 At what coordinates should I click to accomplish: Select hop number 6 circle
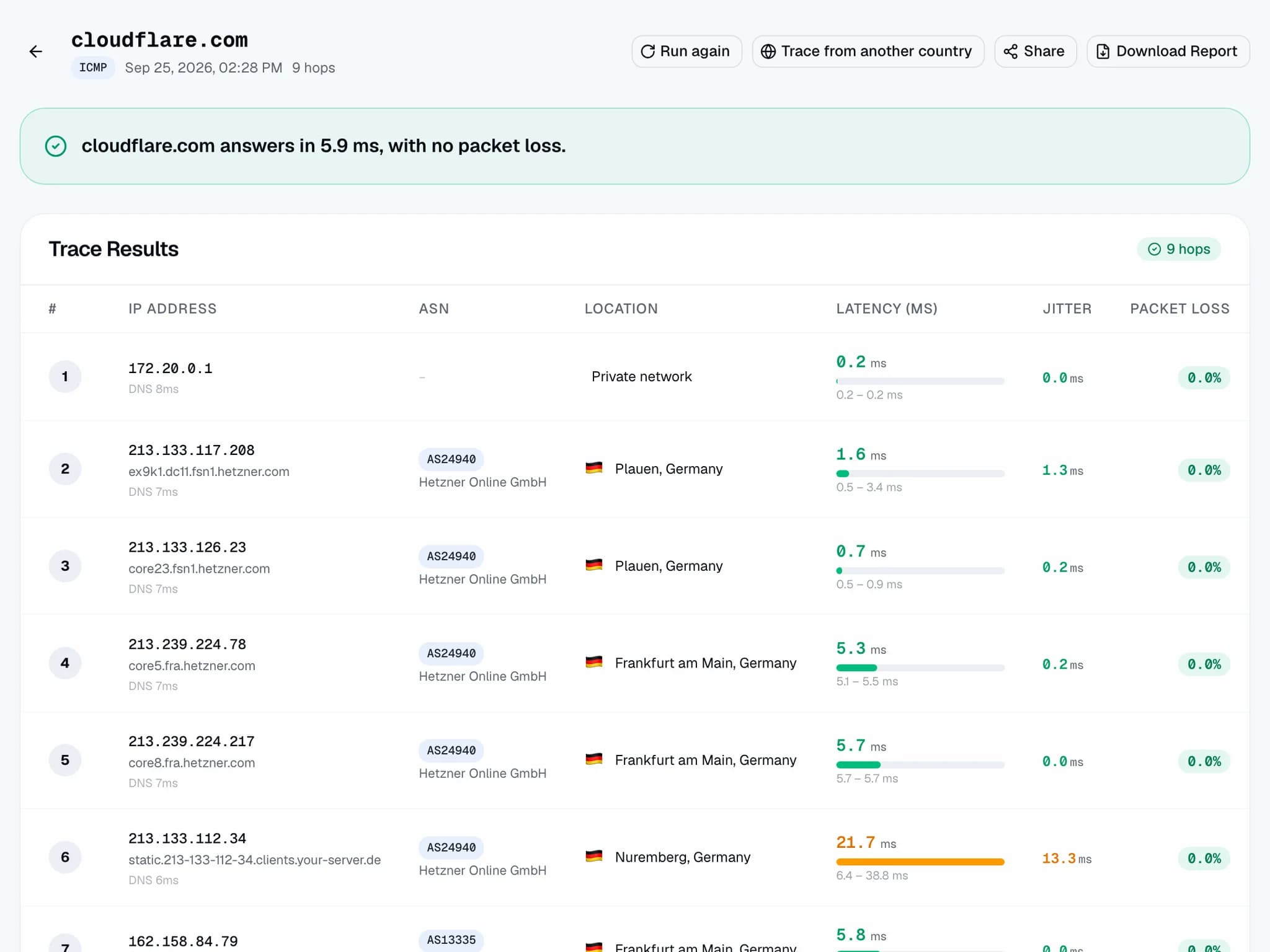pos(65,857)
